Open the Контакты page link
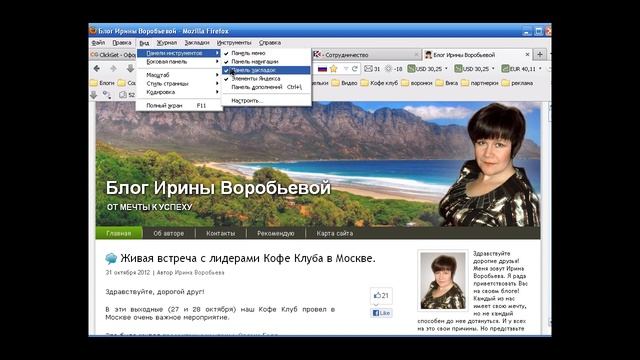The height and width of the screenshot is (360, 640). (220, 233)
